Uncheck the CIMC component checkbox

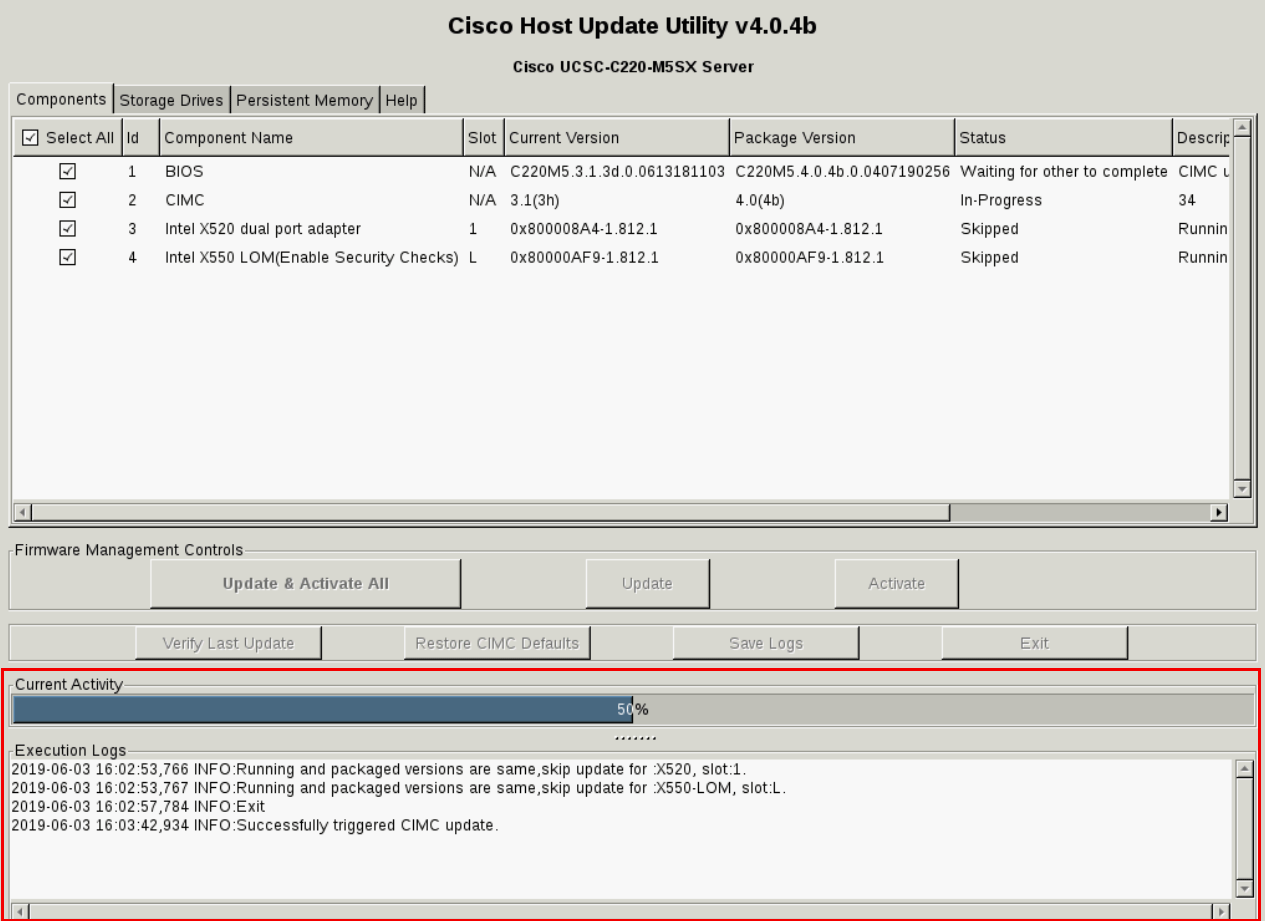click(x=68, y=200)
